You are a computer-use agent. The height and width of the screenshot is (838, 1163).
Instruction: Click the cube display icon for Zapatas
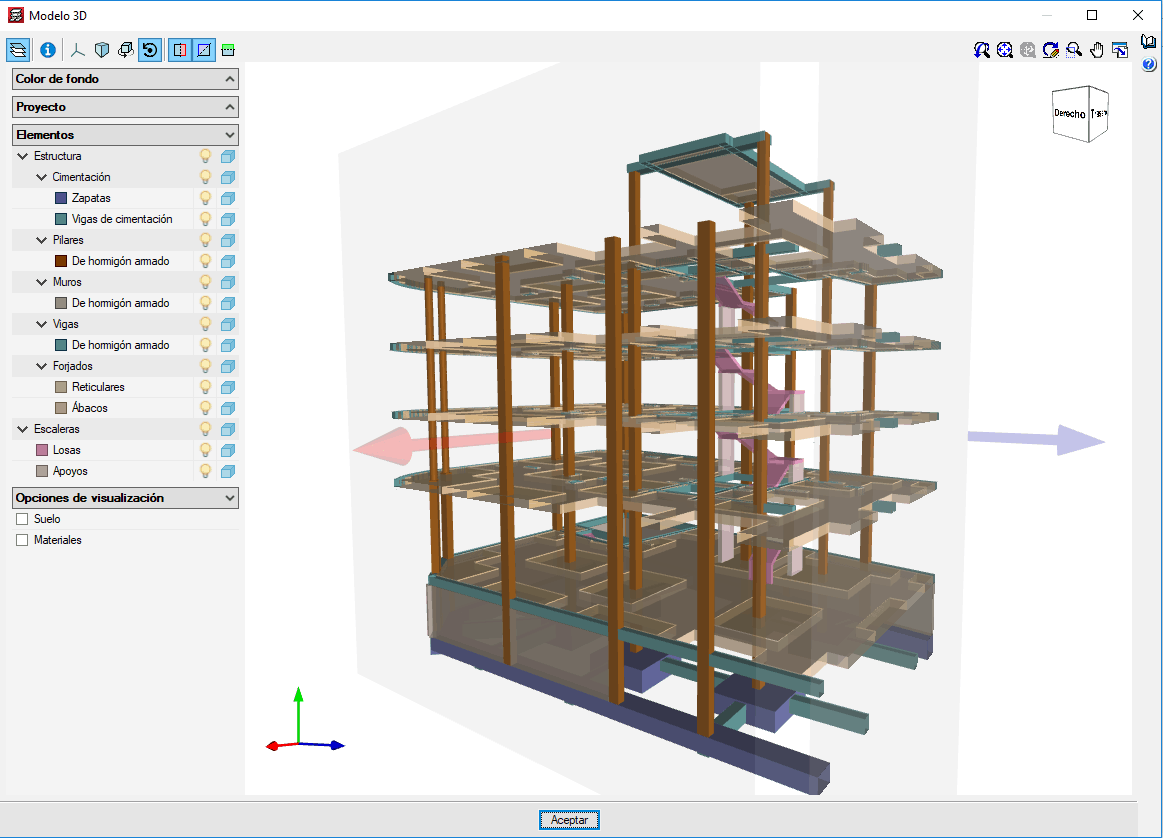pyautogui.click(x=228, y=198)
